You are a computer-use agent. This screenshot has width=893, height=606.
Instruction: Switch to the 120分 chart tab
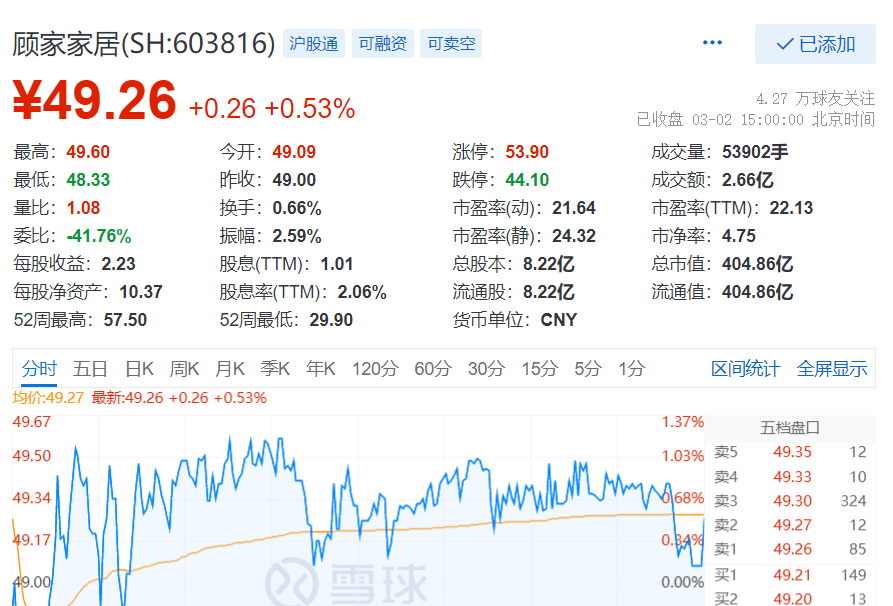(374, 369)
